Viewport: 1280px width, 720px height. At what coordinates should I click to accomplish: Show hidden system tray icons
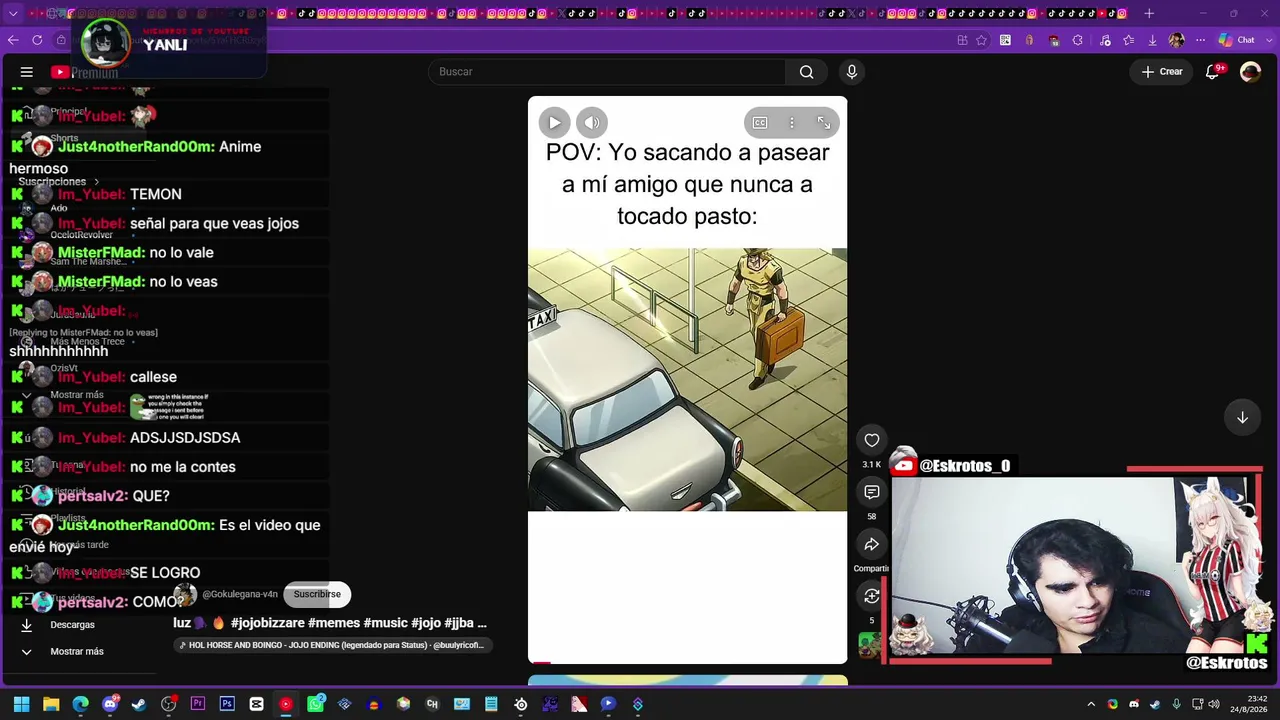coord(1091,704)
